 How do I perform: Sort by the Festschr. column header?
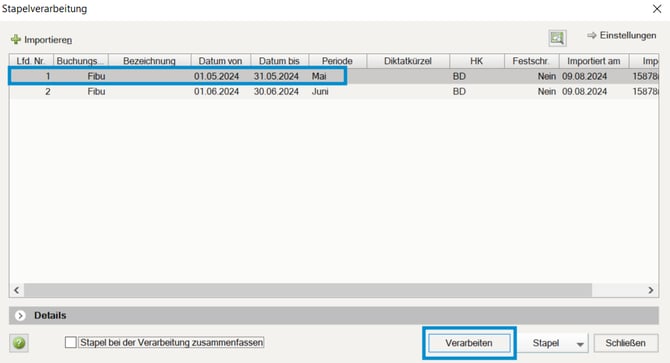(532, 61)
